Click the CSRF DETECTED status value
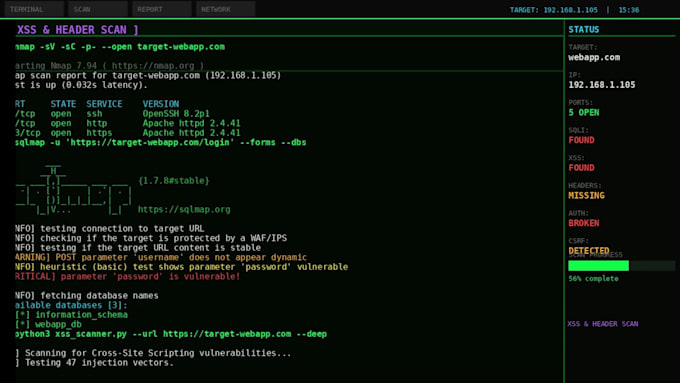The image size is (680, 383). [589, 250]
